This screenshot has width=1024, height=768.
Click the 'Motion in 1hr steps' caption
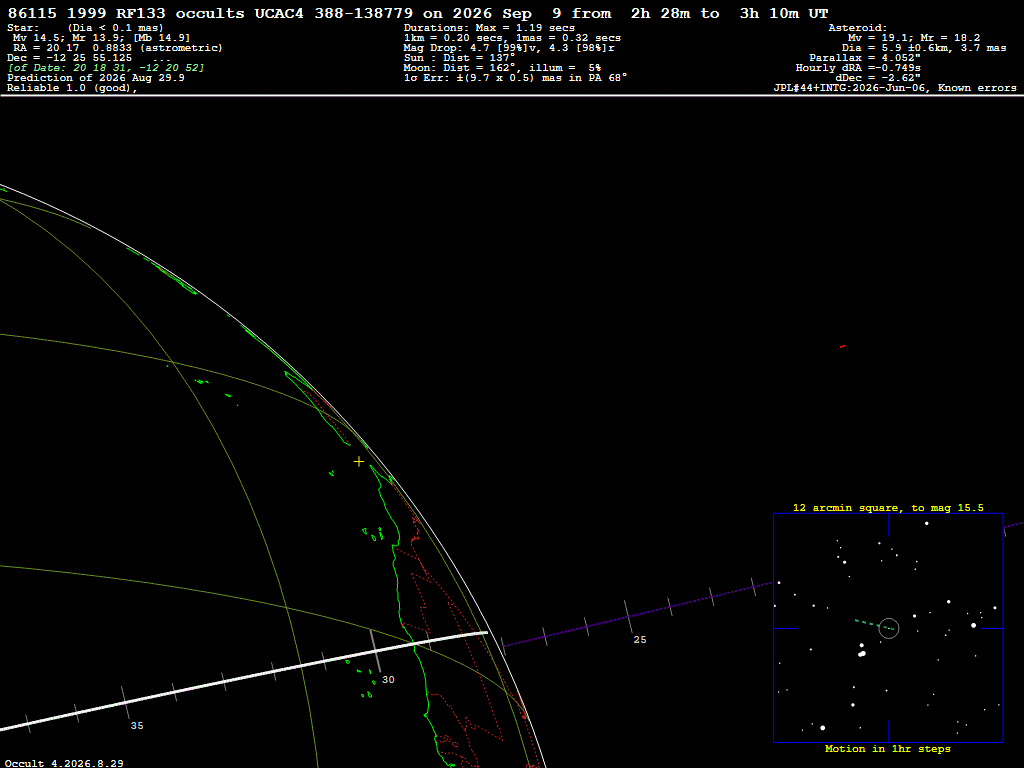(x=888, y=748)
